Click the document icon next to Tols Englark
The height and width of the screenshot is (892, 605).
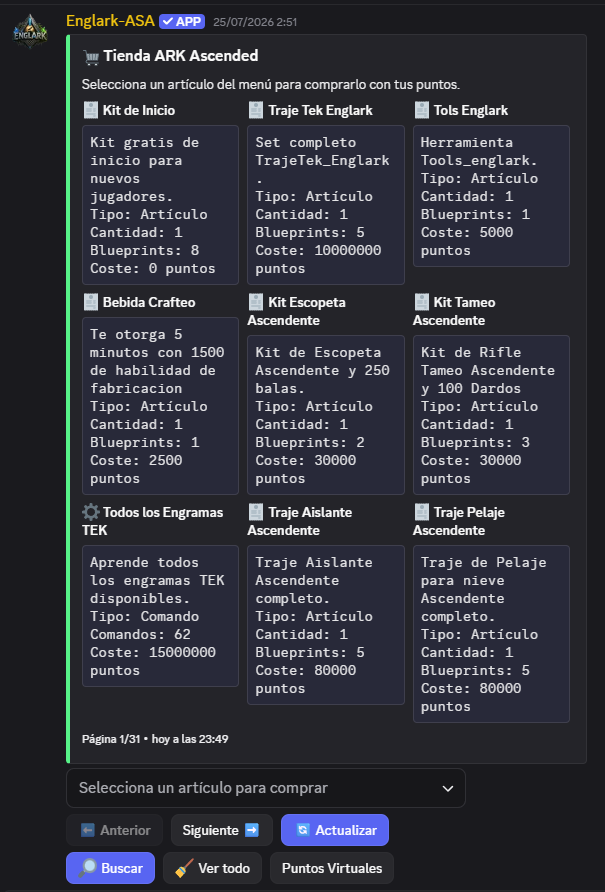click(422, 110)
